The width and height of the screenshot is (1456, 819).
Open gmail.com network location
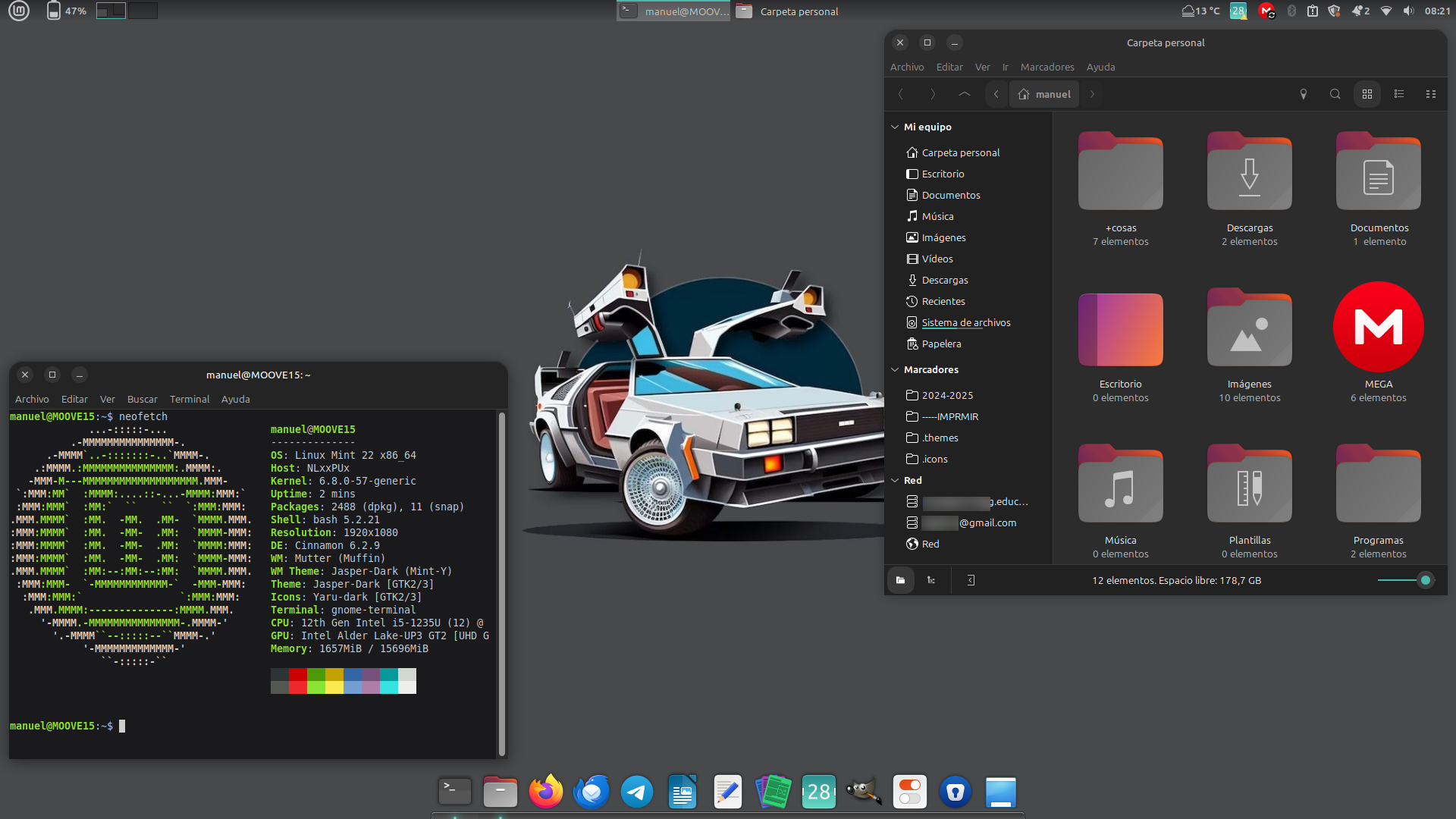tap(971, 522)
